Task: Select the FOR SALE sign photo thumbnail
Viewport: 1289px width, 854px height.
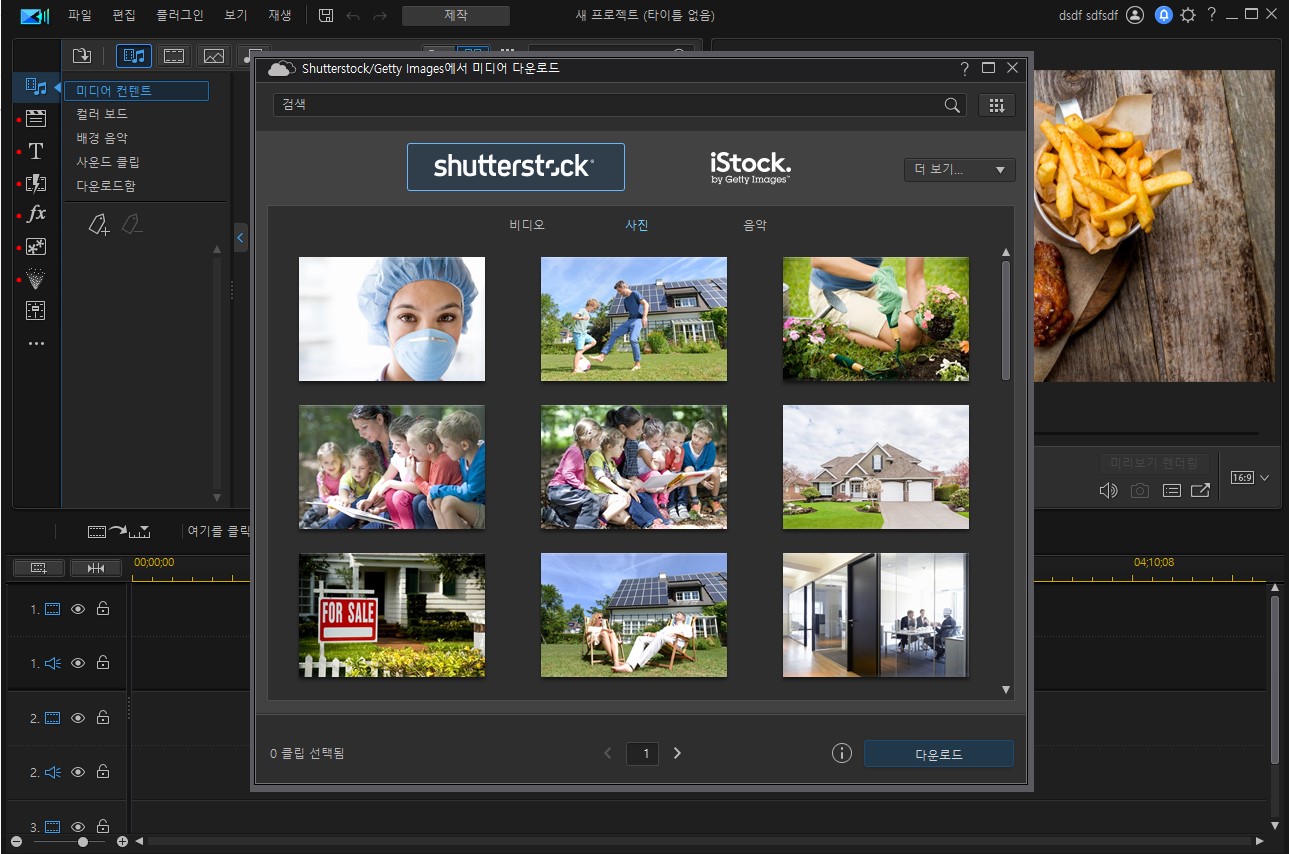Action: click(x=392, y=615)
